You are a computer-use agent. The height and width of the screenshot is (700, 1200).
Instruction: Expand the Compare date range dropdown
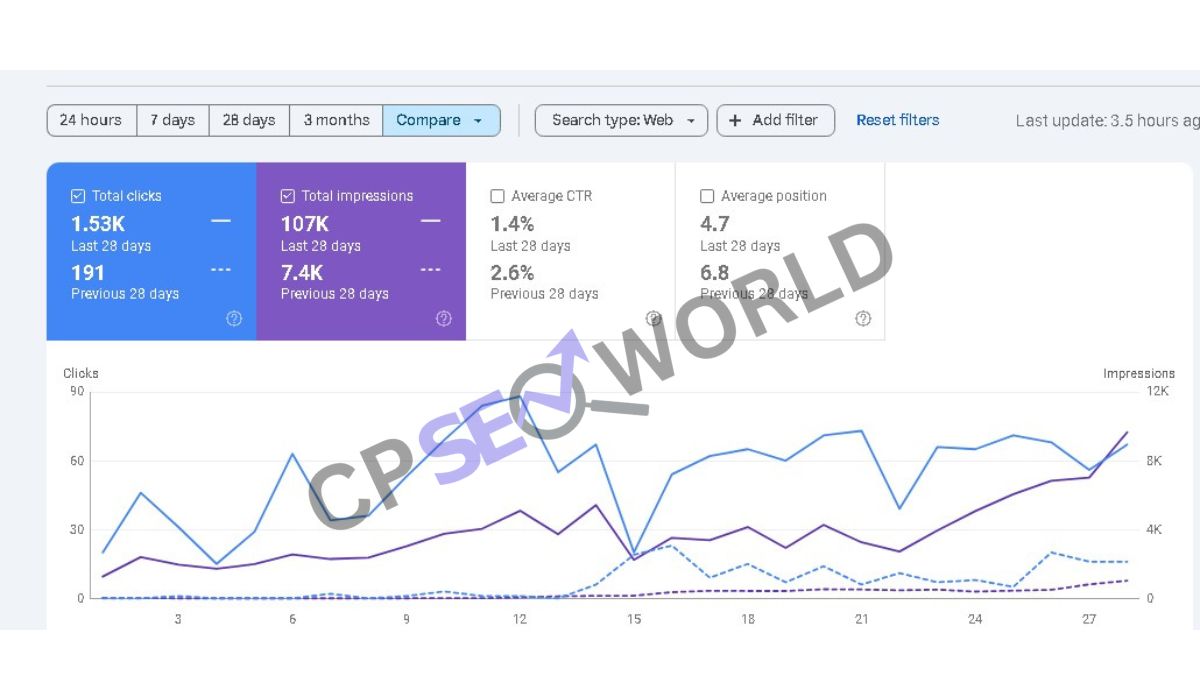441,120
